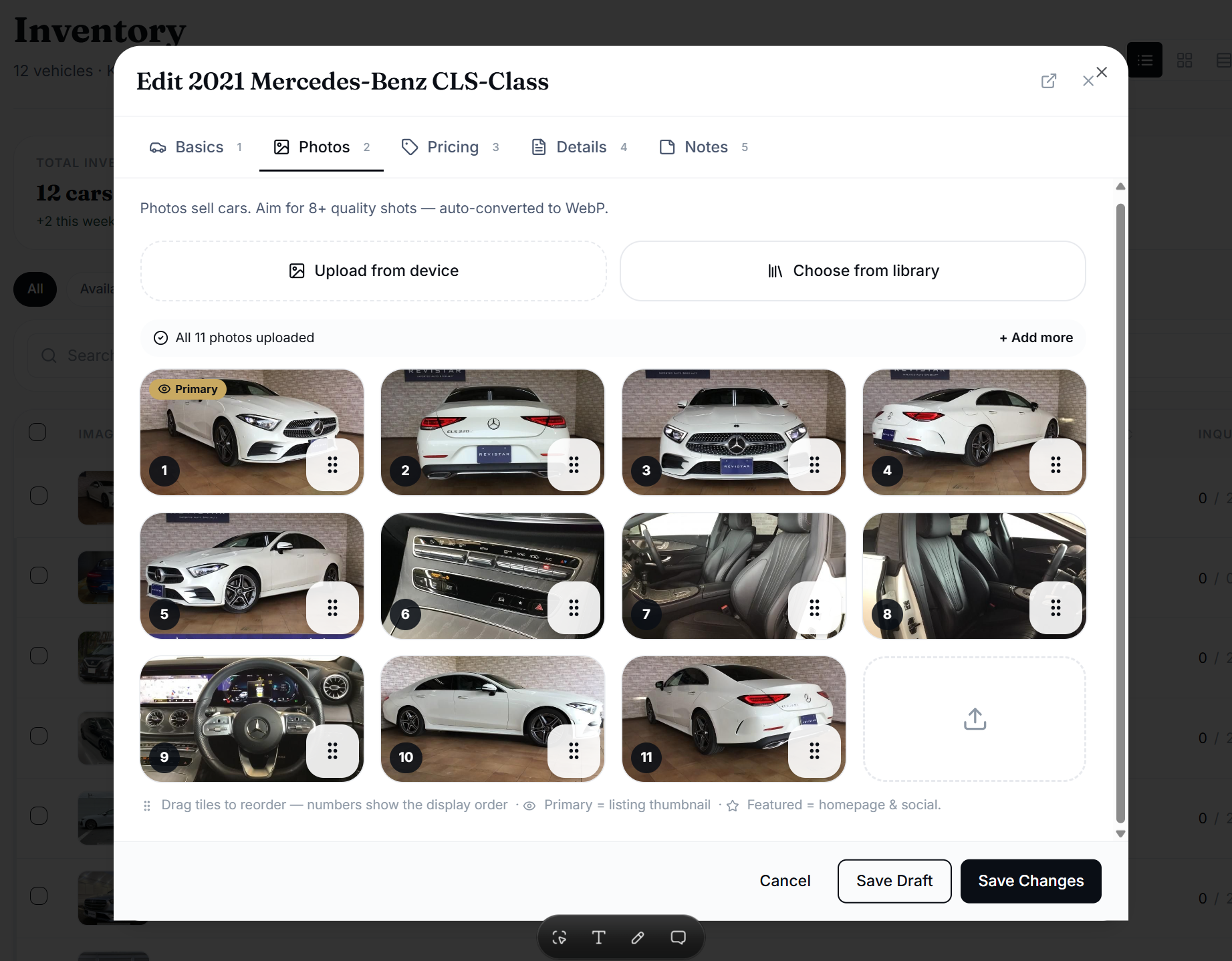Select the comment tool in bottom toolbar

click(678, 938)
